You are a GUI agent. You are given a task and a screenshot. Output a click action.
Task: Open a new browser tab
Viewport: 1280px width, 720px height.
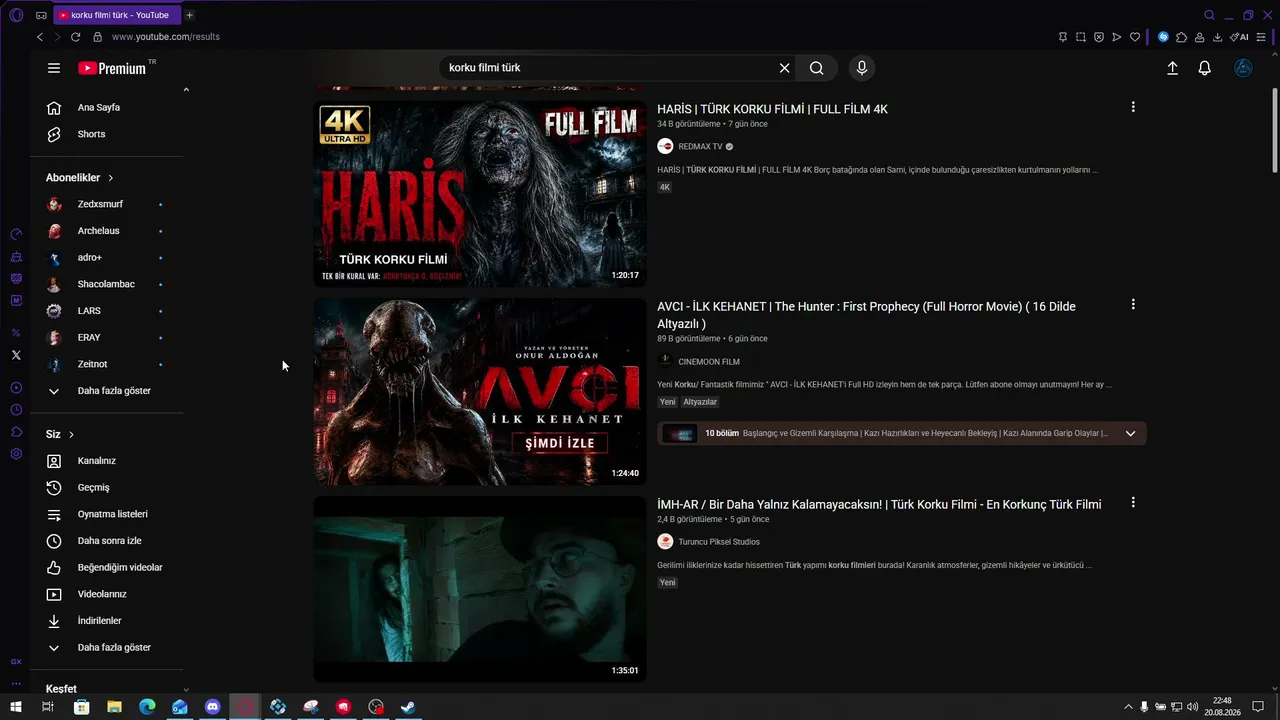click(x=189, y=15)
